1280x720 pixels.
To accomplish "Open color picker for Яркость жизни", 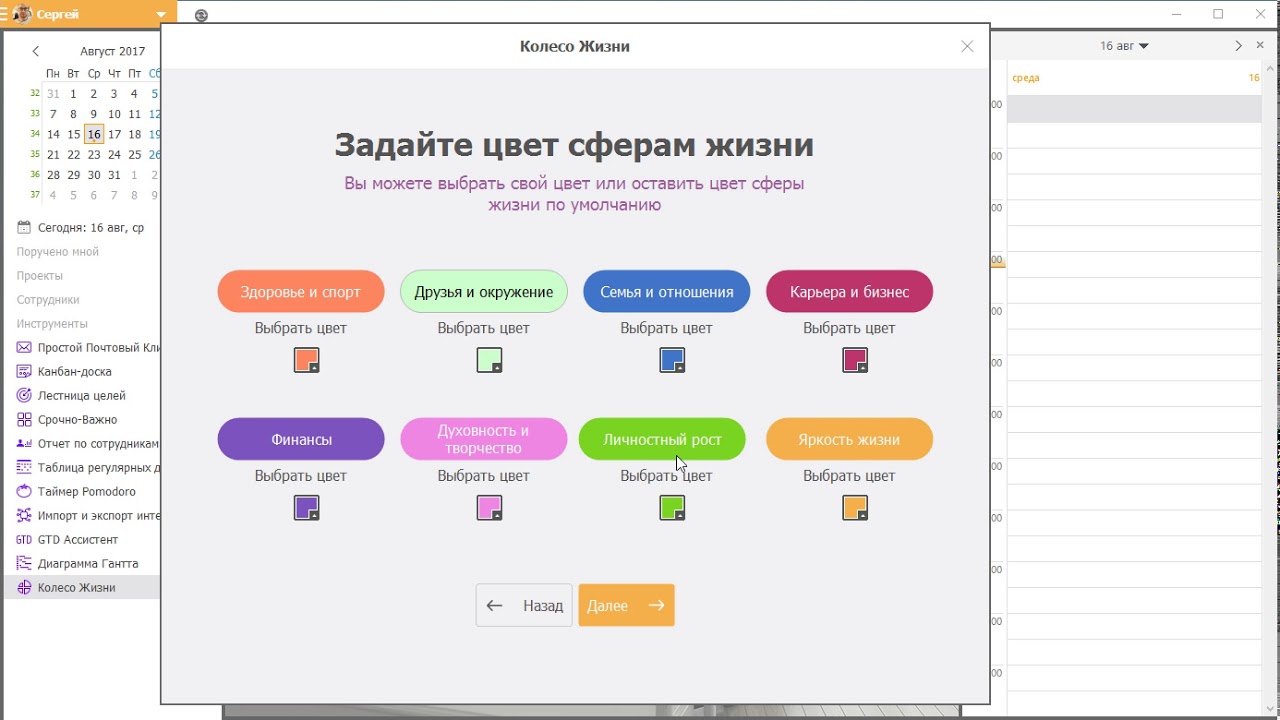I will [854, 508].
